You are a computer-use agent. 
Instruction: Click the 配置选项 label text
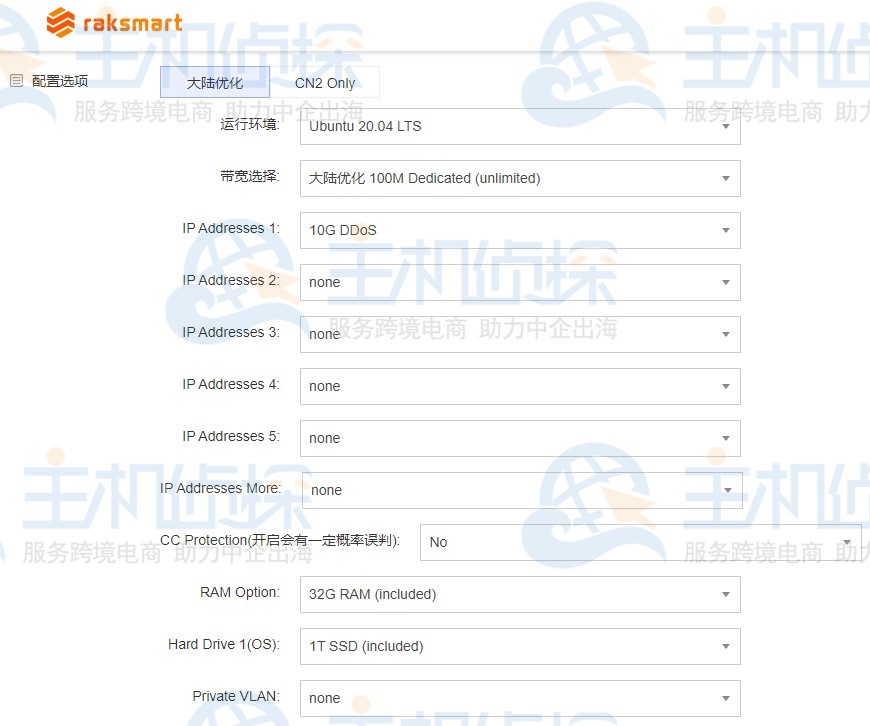55,81
